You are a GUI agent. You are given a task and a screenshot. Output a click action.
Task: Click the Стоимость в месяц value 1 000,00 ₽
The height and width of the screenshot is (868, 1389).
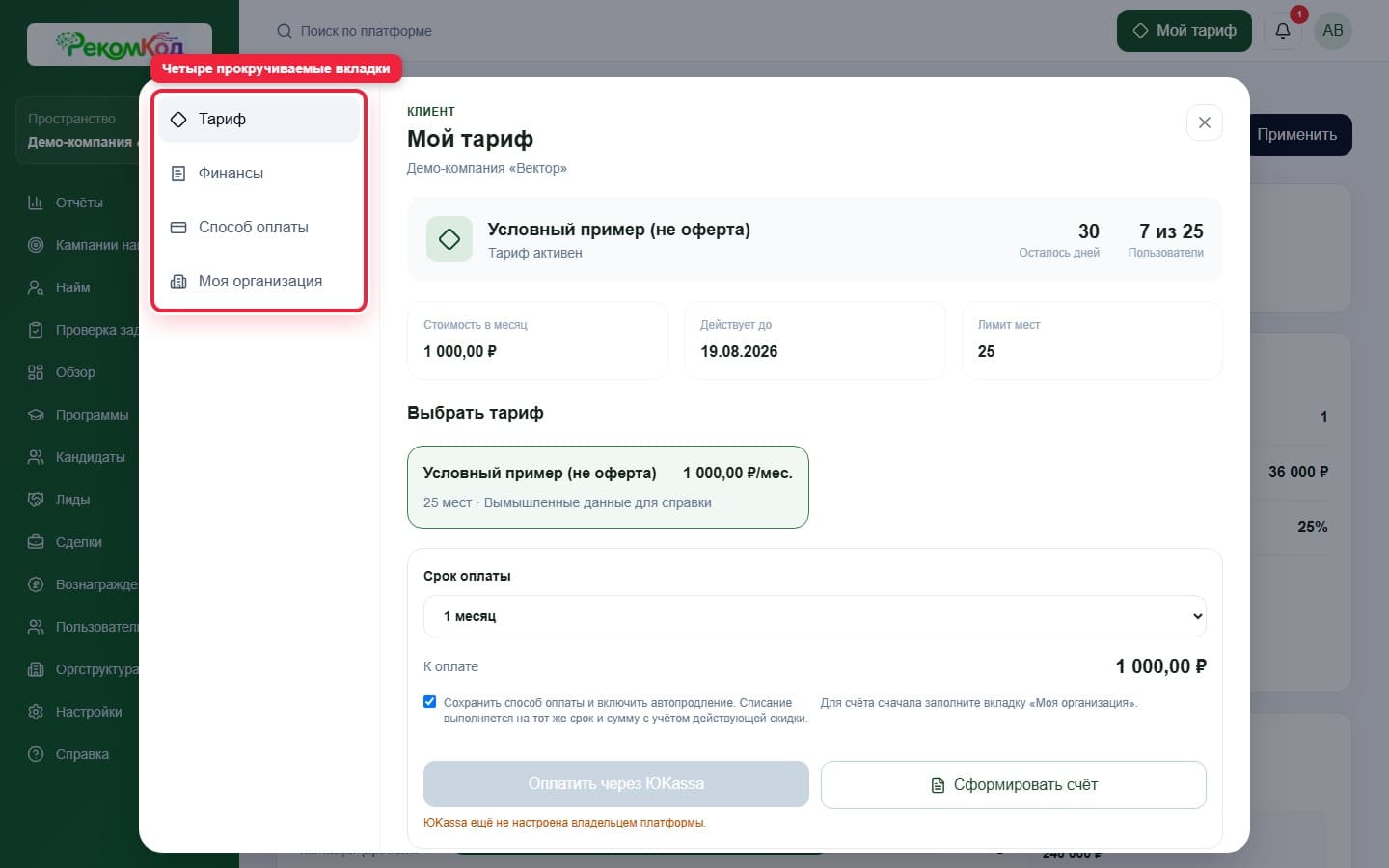point(460,351)
